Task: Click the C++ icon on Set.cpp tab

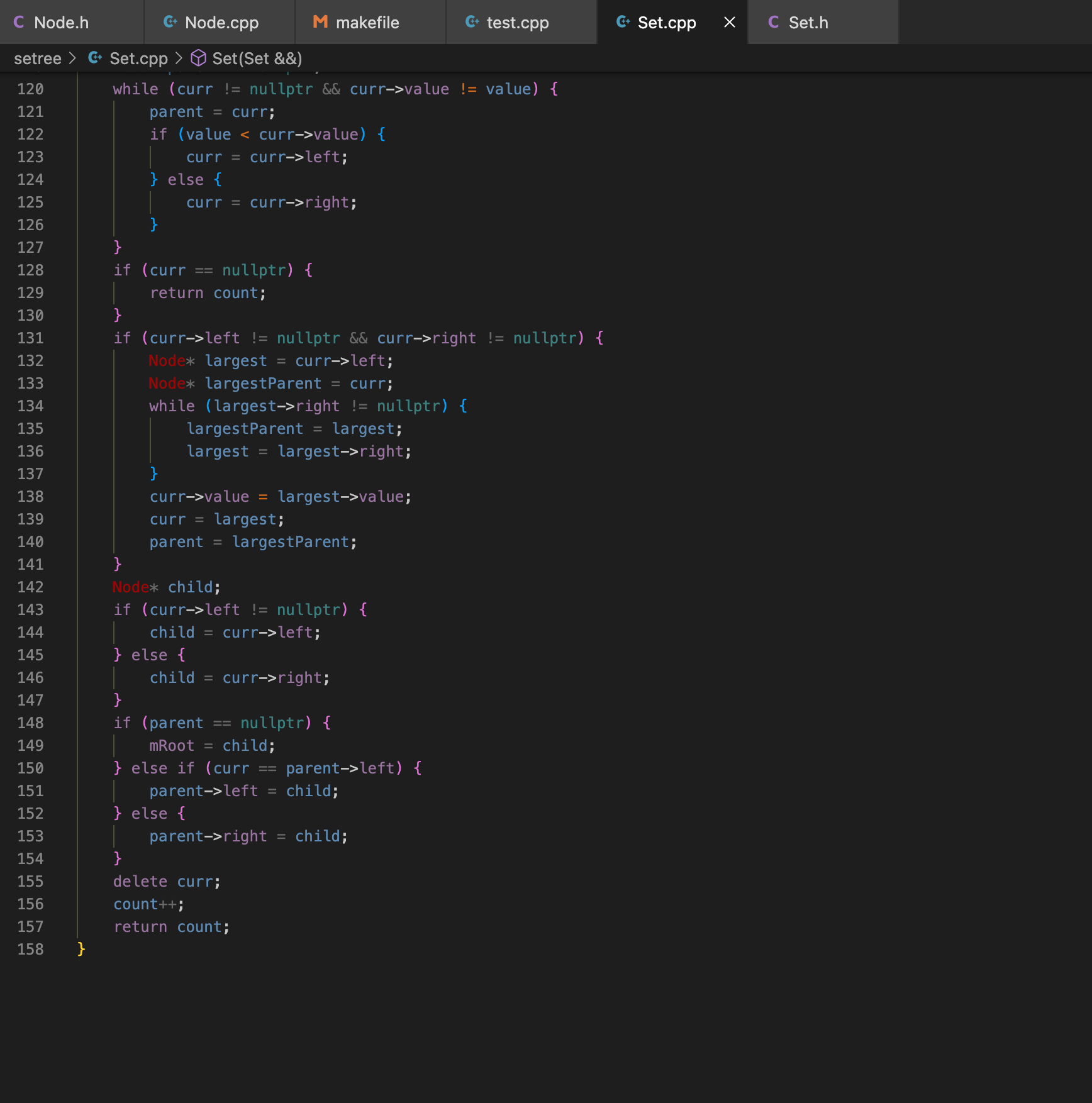Action: point(622,22)
